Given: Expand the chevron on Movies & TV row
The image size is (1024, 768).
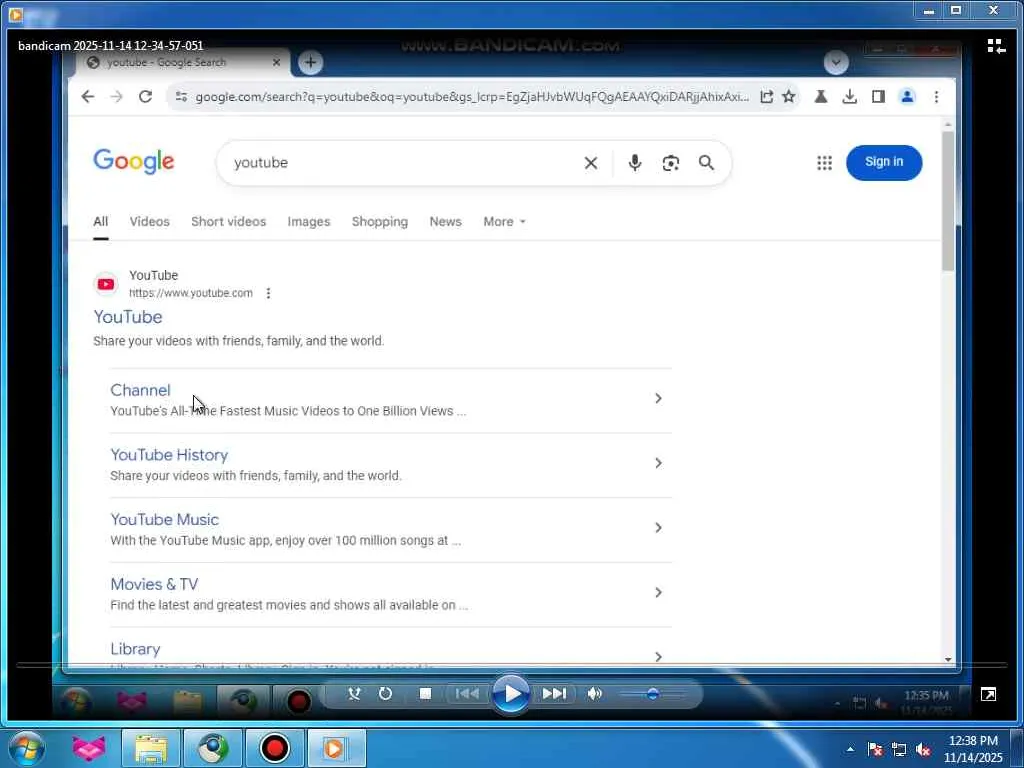Looking at the screenshot, I should (658, 592).
